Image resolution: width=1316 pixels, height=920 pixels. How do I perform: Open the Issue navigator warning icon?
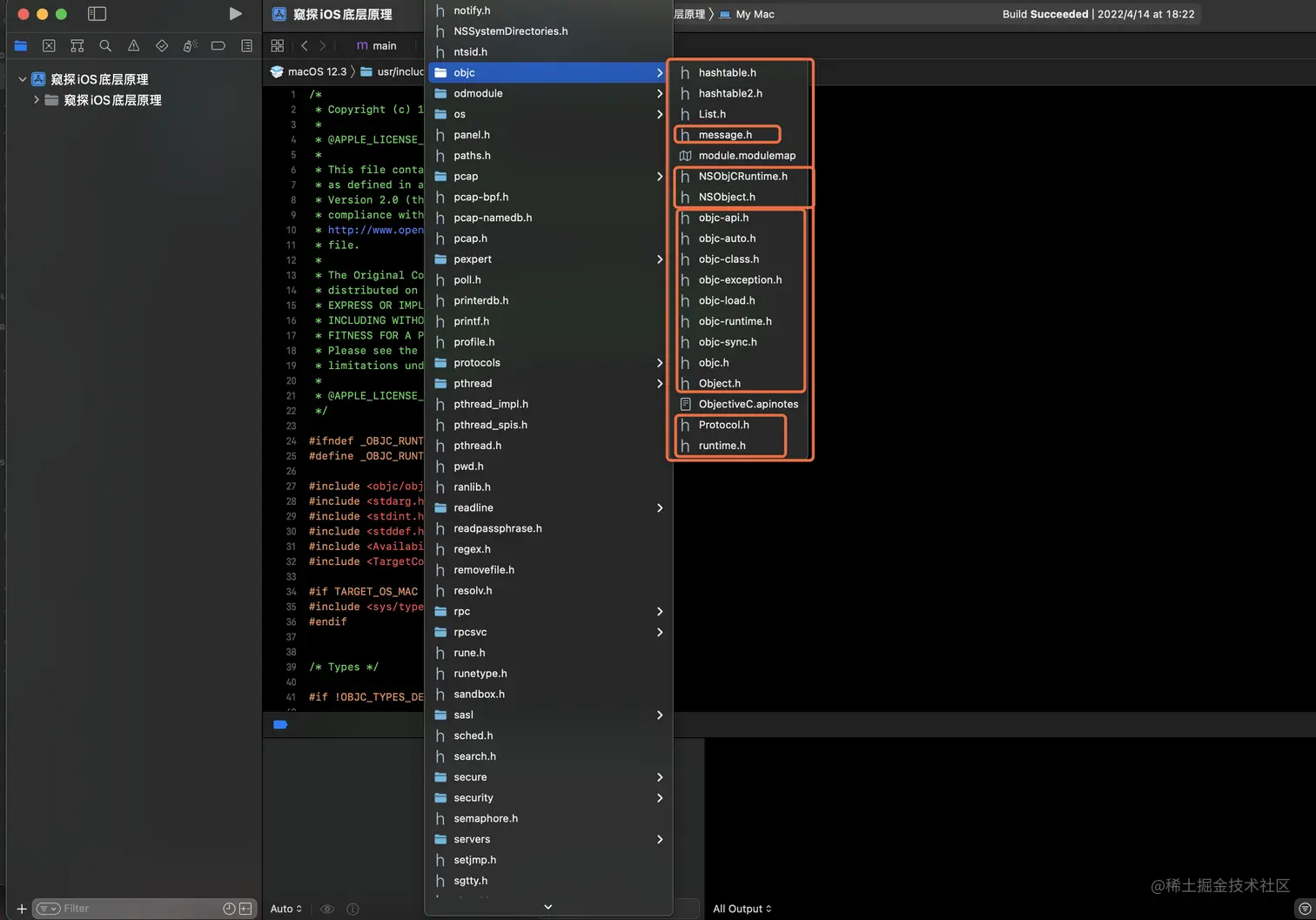[133, 45]
